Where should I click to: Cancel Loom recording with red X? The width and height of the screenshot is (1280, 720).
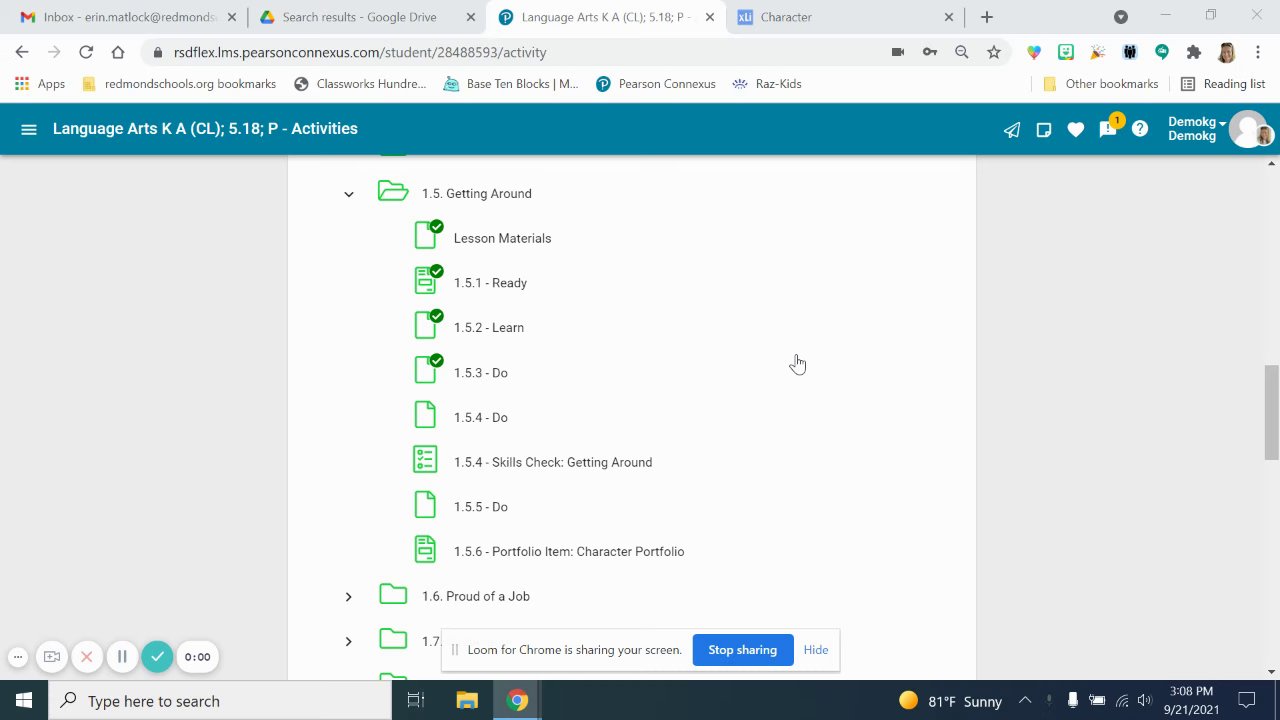[x=87, y=657]
